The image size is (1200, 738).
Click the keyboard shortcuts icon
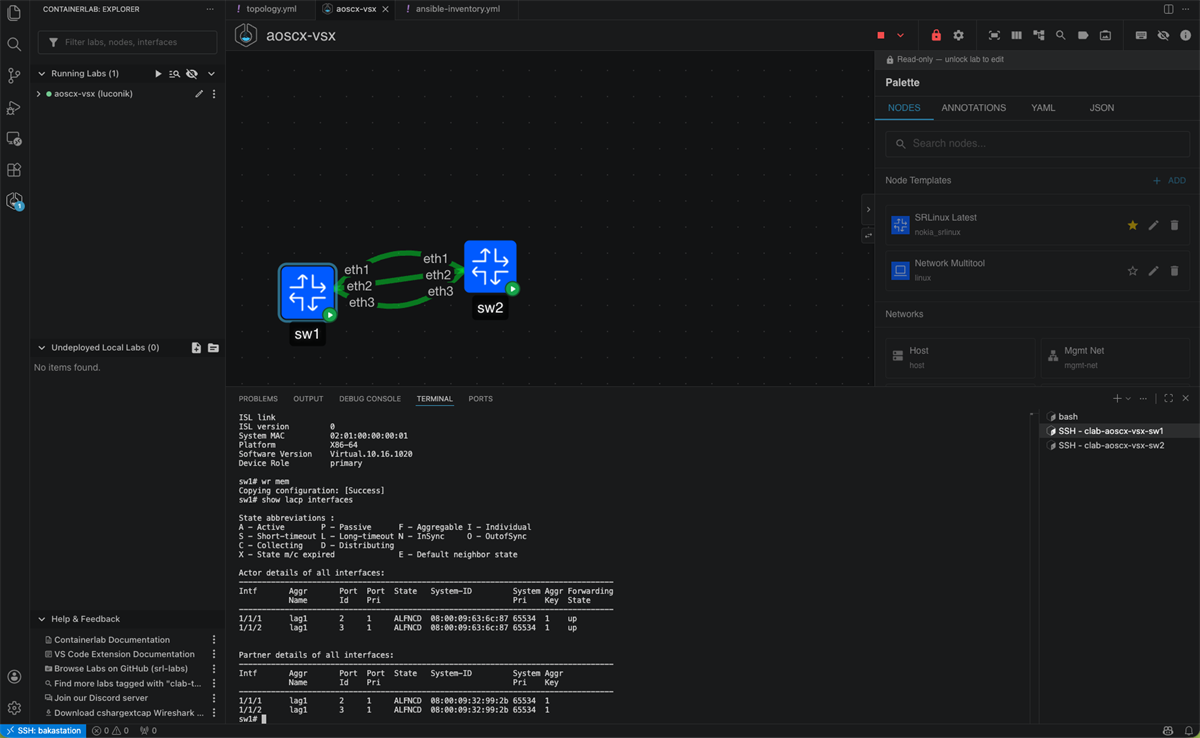pyautogui.click(x=1141, y=36)
